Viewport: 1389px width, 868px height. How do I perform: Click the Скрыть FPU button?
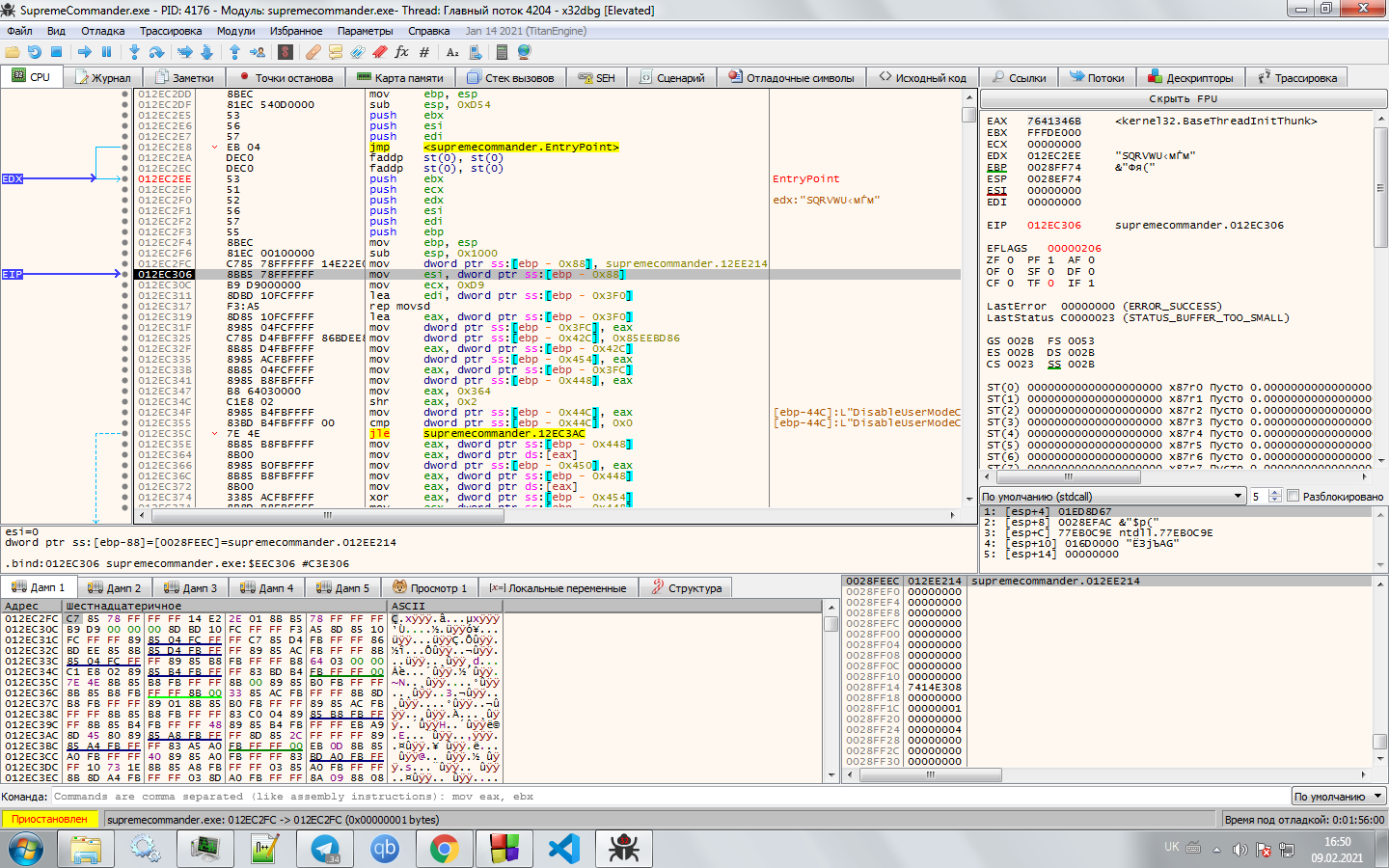pyautogui.click(x=1183, y=98)
